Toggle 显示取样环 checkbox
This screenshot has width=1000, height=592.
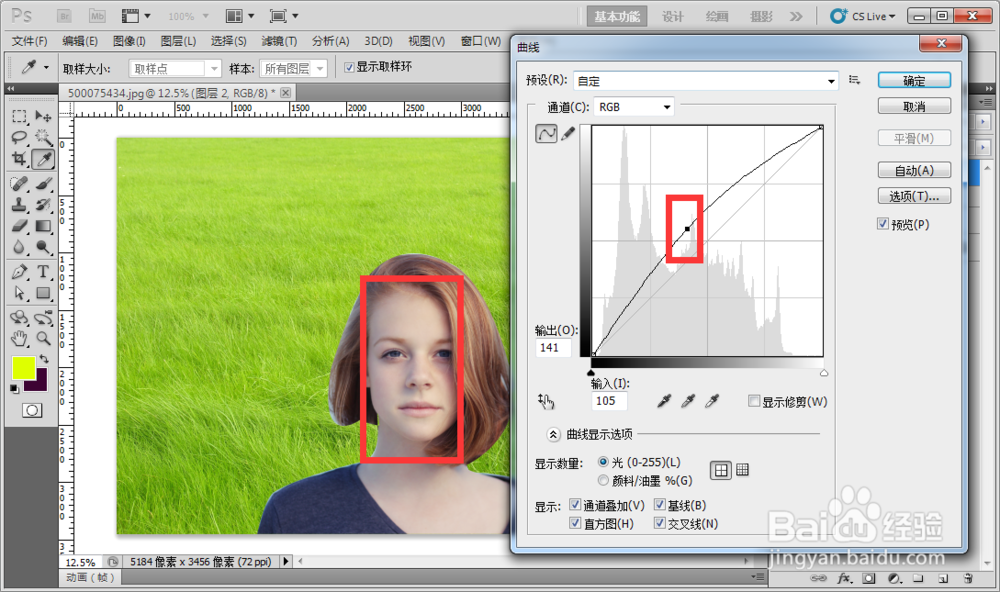click(349, 68)
